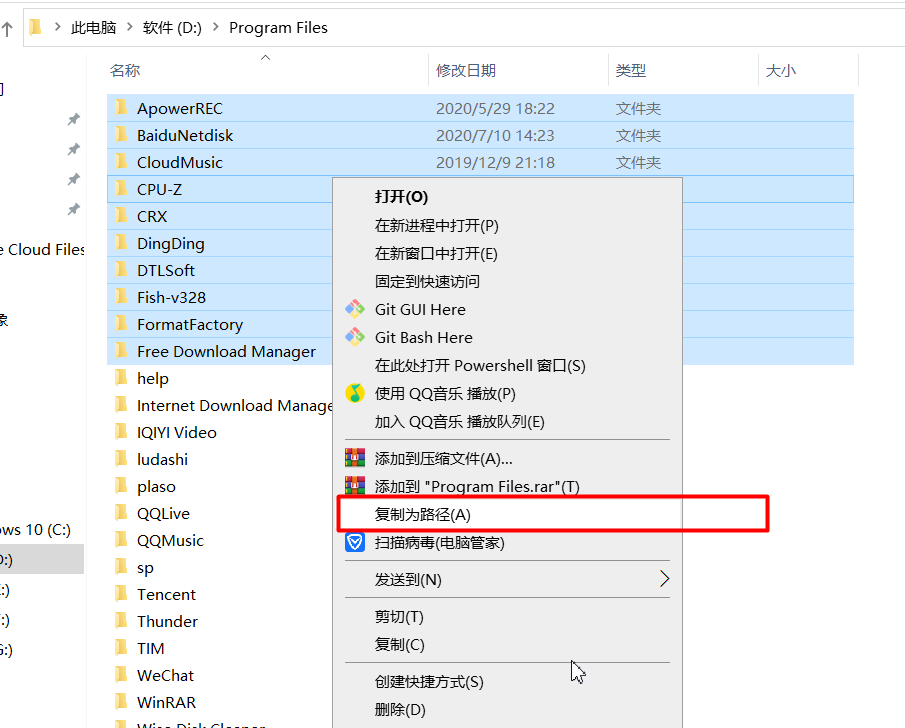
Task: Click WinRAR icon beside 添加到压缩文件(A)...
Action: 354,458
